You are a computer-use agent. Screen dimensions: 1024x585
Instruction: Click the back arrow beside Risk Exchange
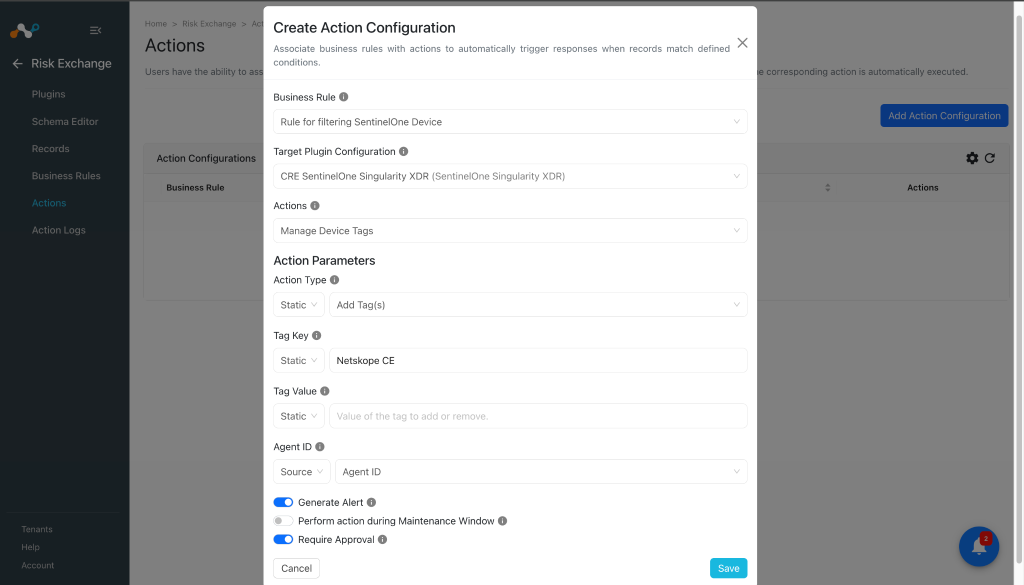point(18,63)
